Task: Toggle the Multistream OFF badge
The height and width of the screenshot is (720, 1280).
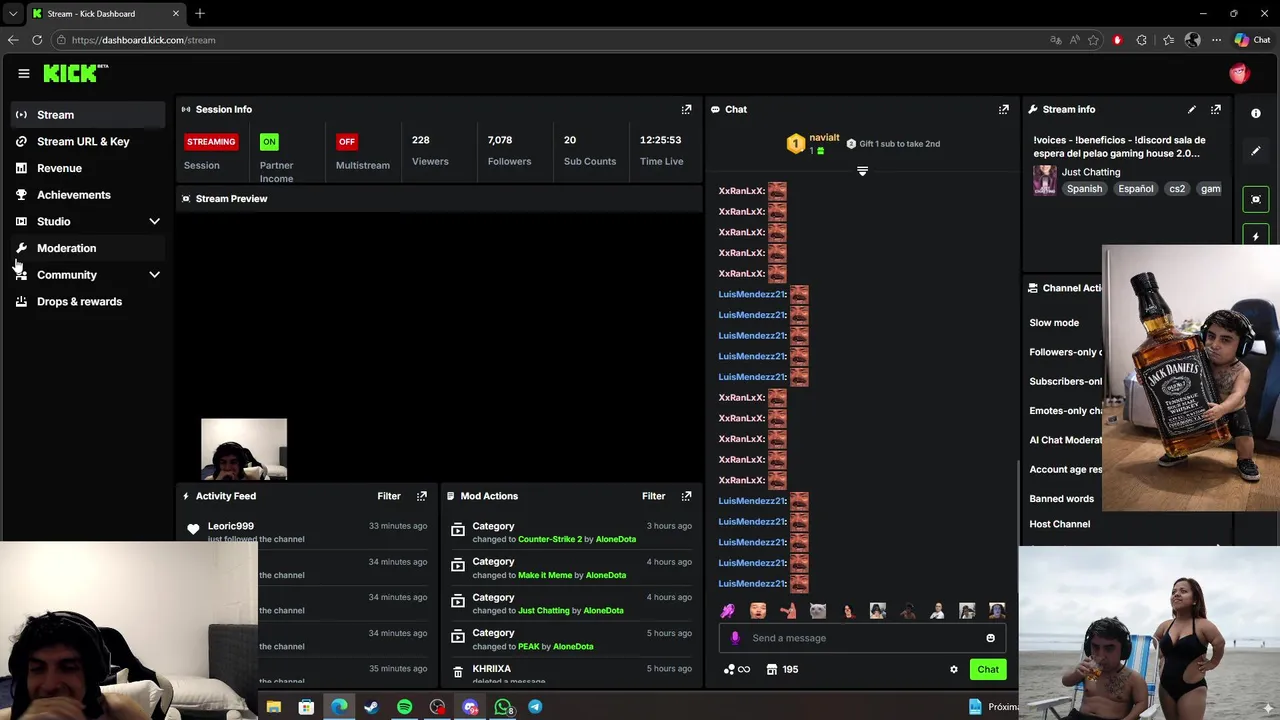Action: [x=347, y=141]
